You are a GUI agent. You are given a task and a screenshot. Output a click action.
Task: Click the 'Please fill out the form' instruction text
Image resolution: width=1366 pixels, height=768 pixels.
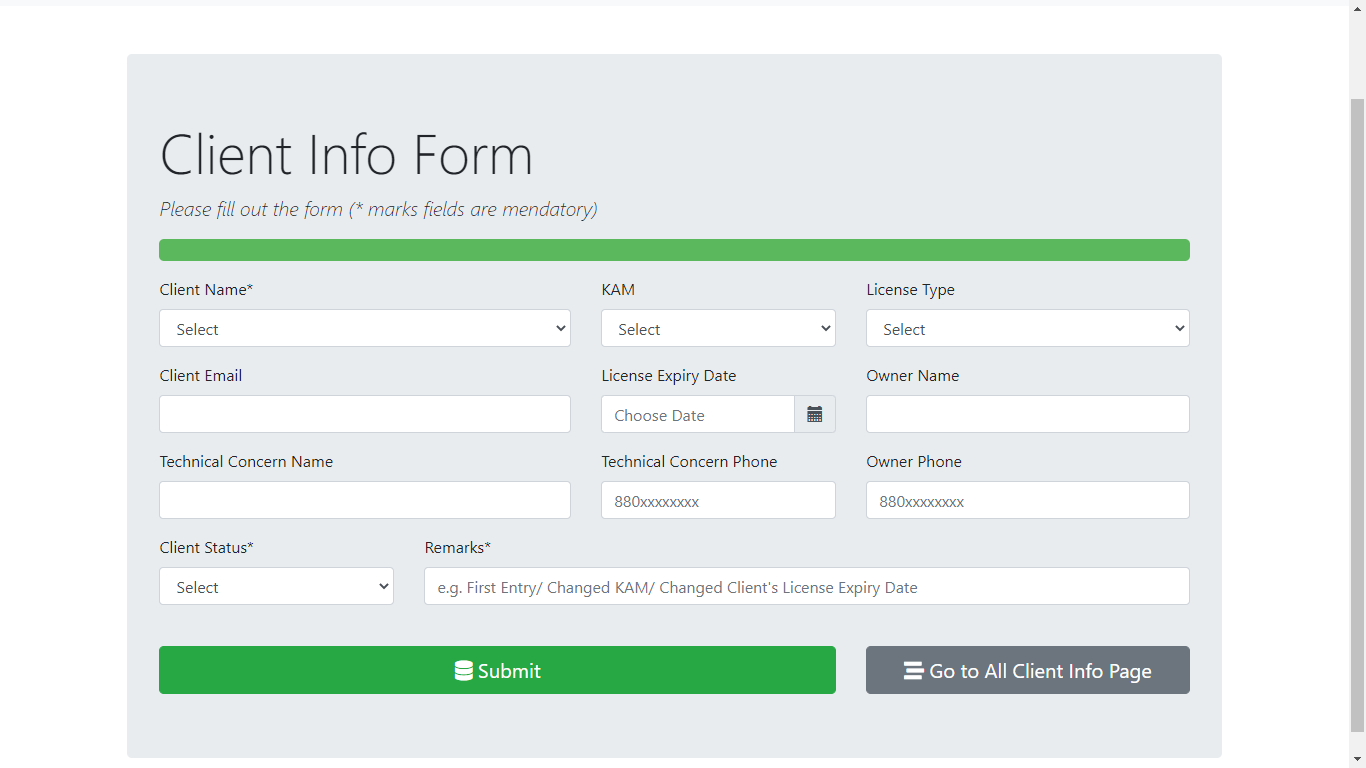tap(378, 209)
